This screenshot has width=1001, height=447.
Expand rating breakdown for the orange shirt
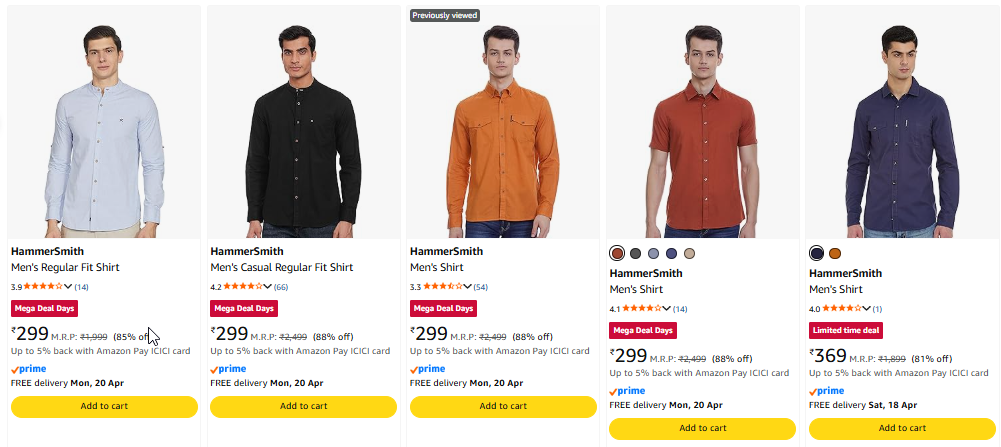(468, 287)
